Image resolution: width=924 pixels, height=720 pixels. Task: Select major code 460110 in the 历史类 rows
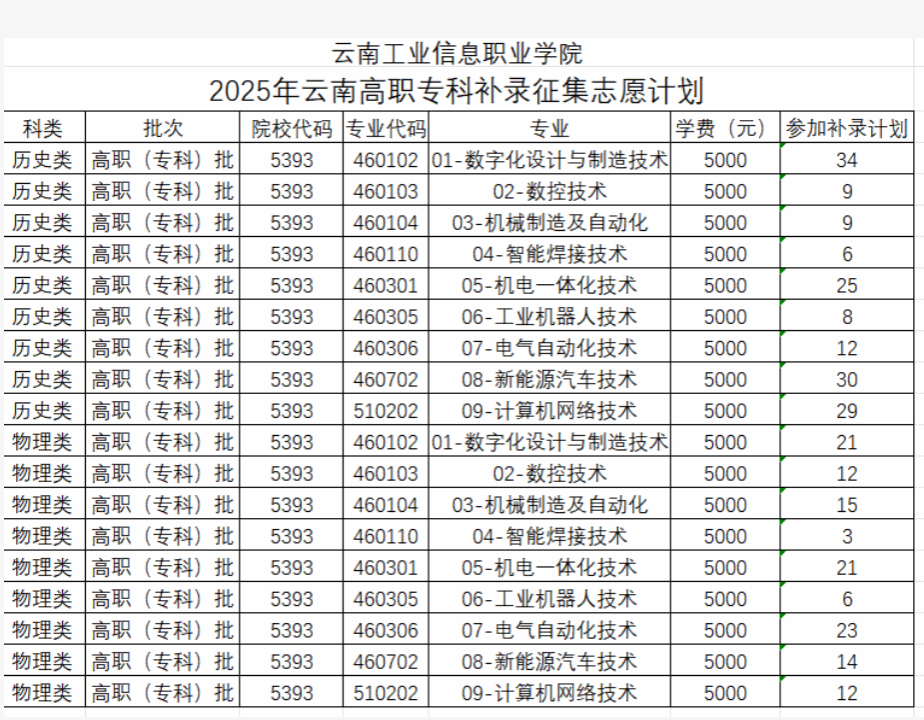coord(385,254)
